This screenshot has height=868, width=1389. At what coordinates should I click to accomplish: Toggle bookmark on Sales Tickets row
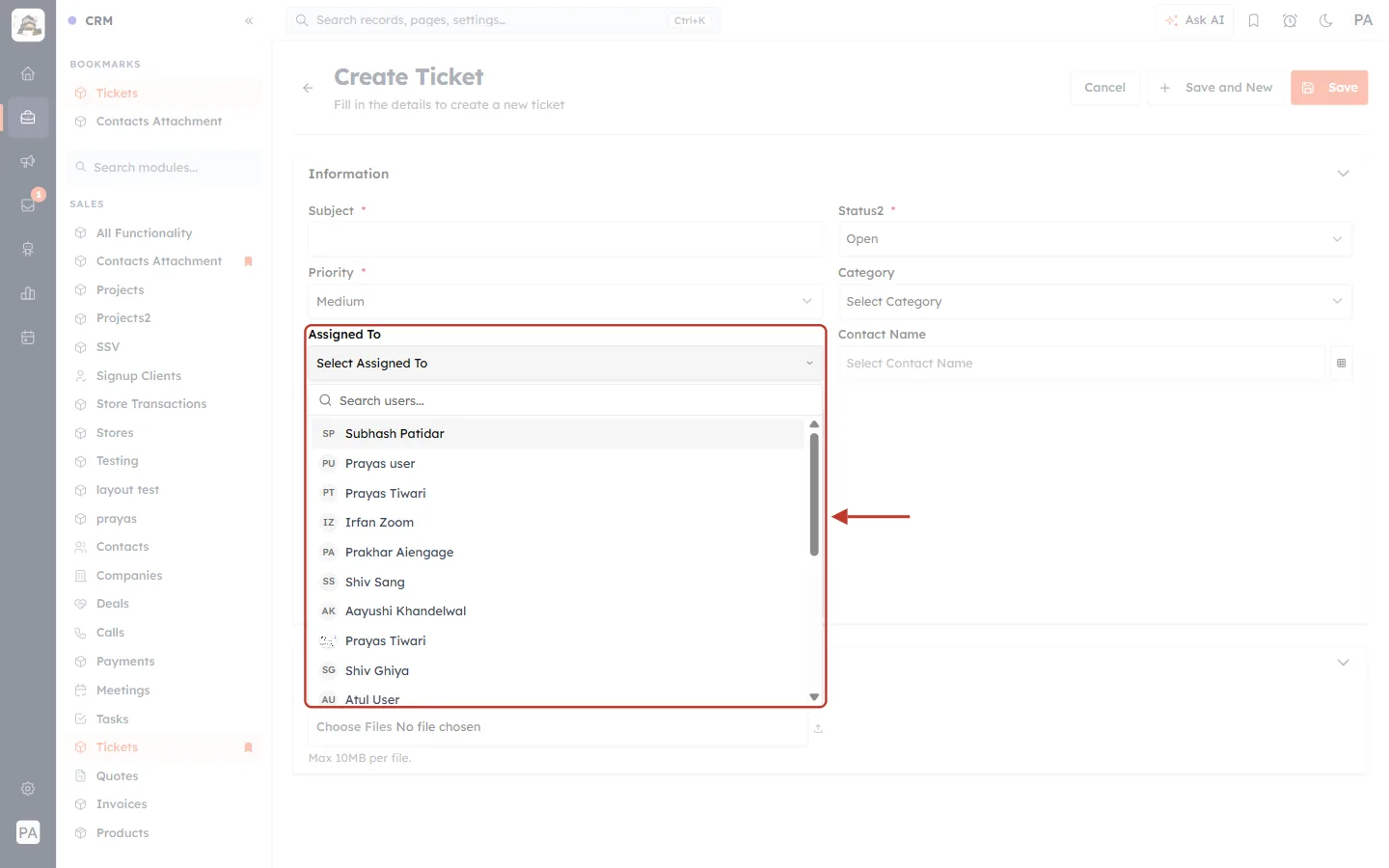point(248,747)
